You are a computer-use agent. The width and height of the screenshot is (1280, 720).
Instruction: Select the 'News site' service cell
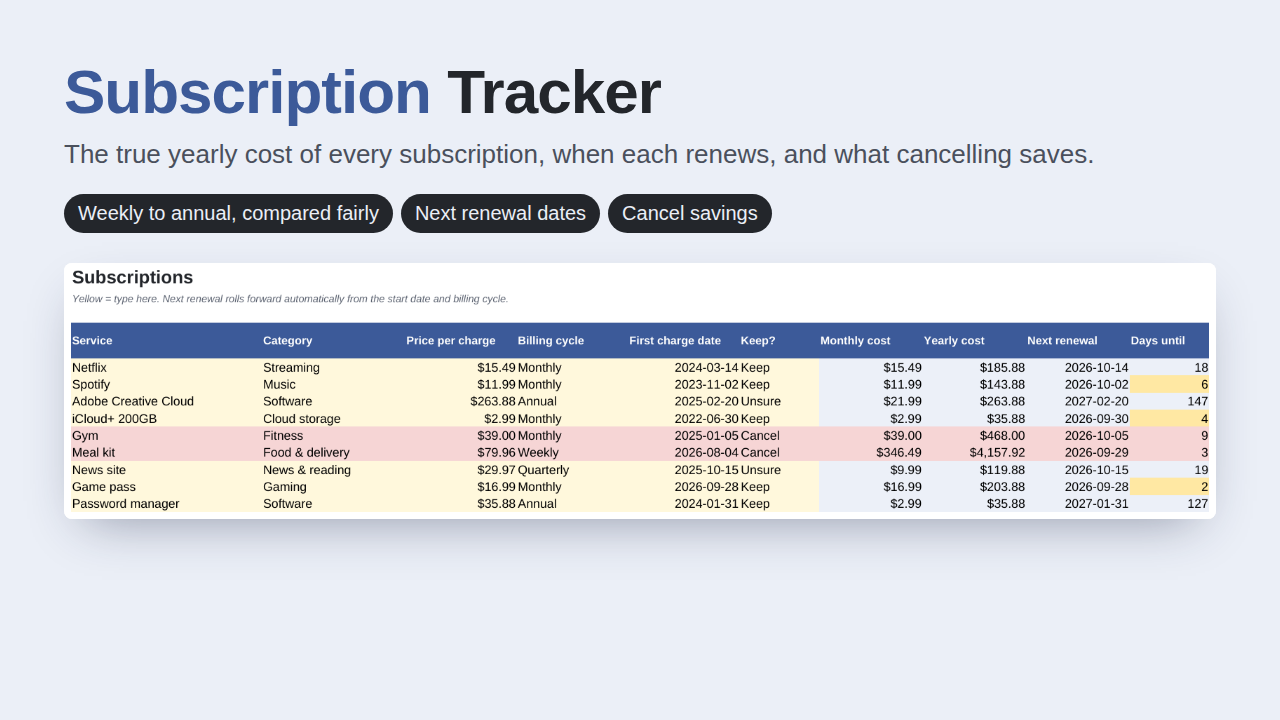[166, 470]
